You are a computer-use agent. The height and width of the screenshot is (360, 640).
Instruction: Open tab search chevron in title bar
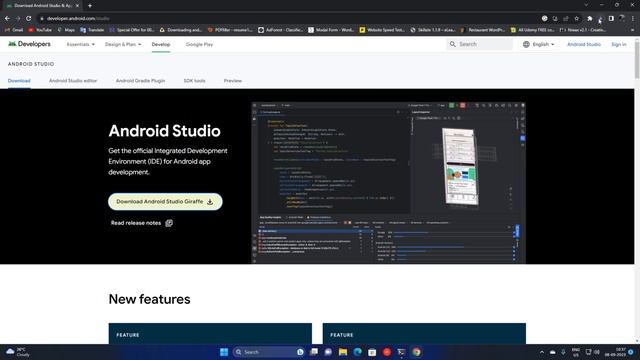point(586,5)
